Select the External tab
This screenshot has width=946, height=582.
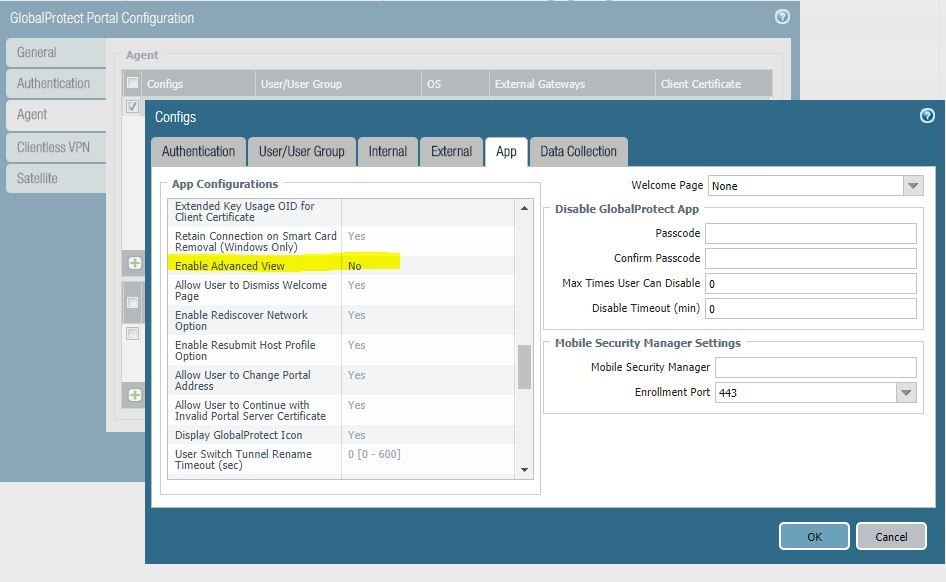[x=451, y=152]
